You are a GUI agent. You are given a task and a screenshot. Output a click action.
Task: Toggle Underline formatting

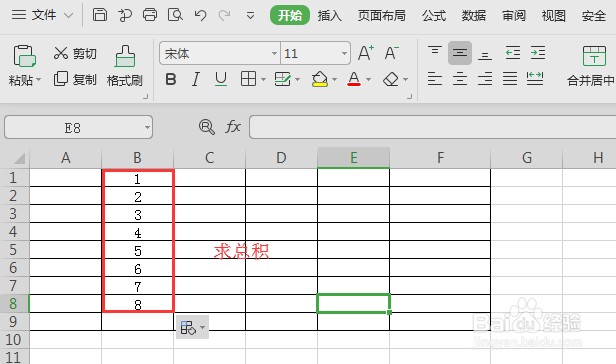[221, 79]
